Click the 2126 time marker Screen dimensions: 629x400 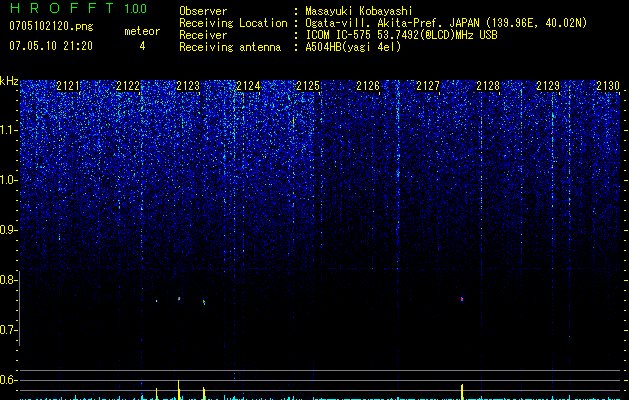point(368,86)
